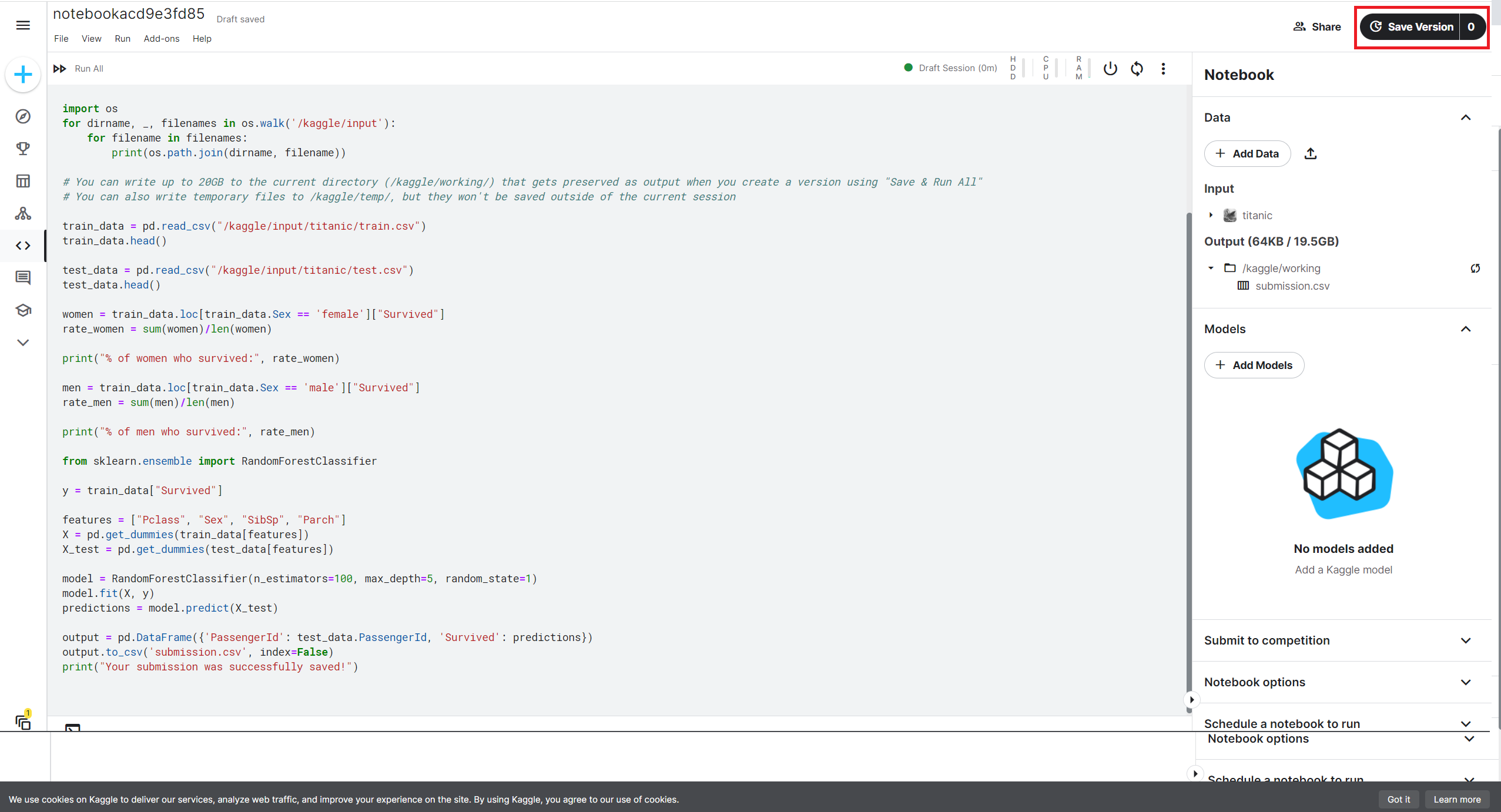1501x812 pixels.
Task: Open the Learn graduation cap icon
Action: 23,310
